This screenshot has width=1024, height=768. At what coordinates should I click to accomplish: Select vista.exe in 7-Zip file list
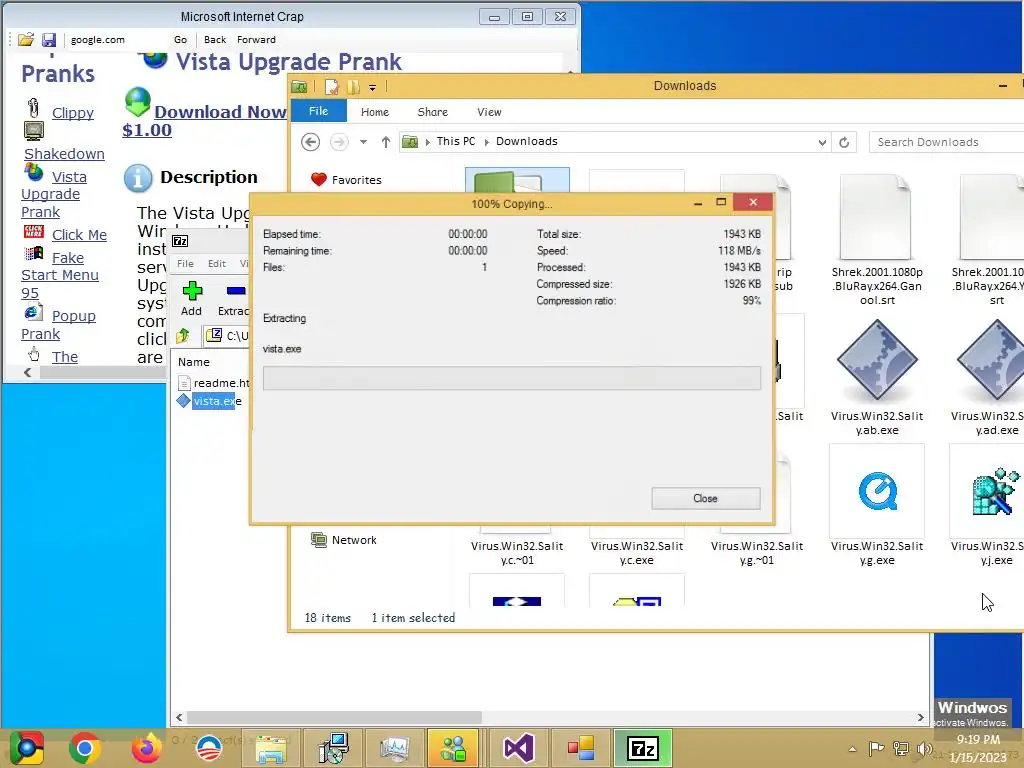[x=210, y=401]
